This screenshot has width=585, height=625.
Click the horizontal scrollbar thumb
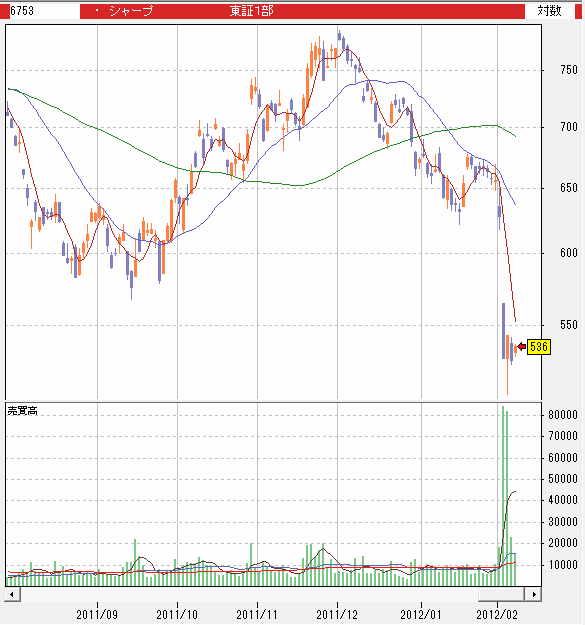501,594
